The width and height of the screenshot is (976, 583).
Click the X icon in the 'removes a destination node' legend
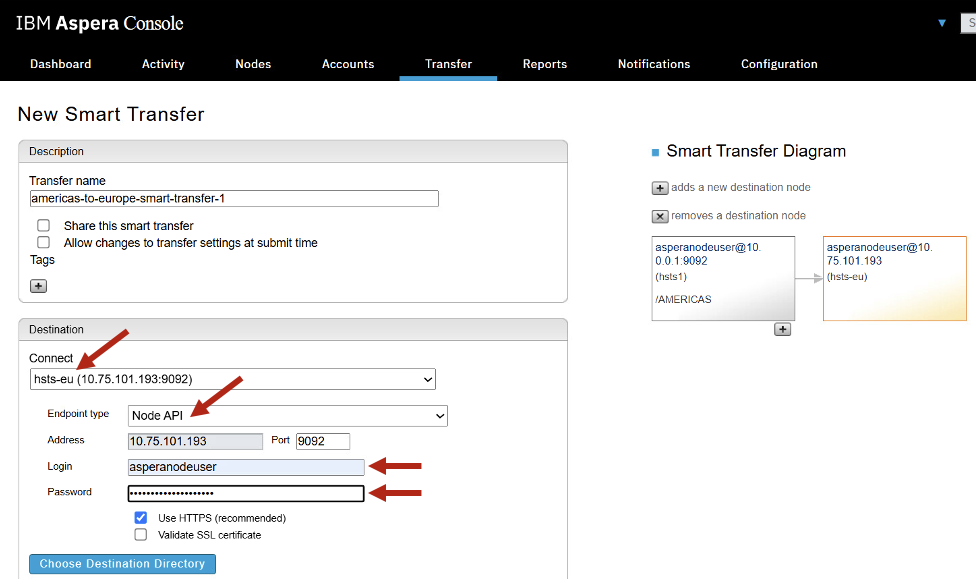[660, 216]
